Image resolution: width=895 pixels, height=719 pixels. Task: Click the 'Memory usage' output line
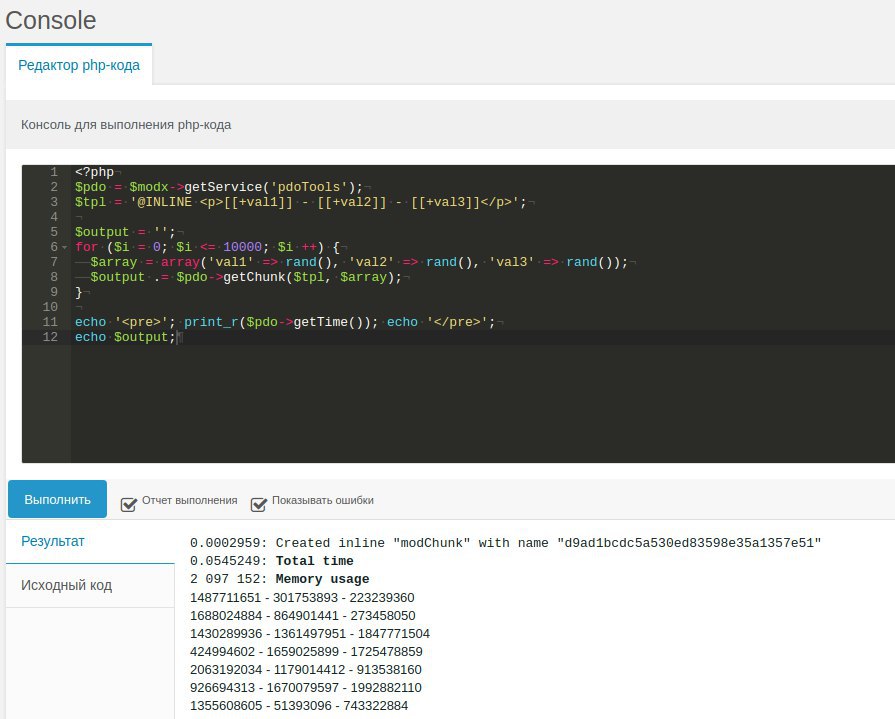pyautogui.click(x=280, y=579)
